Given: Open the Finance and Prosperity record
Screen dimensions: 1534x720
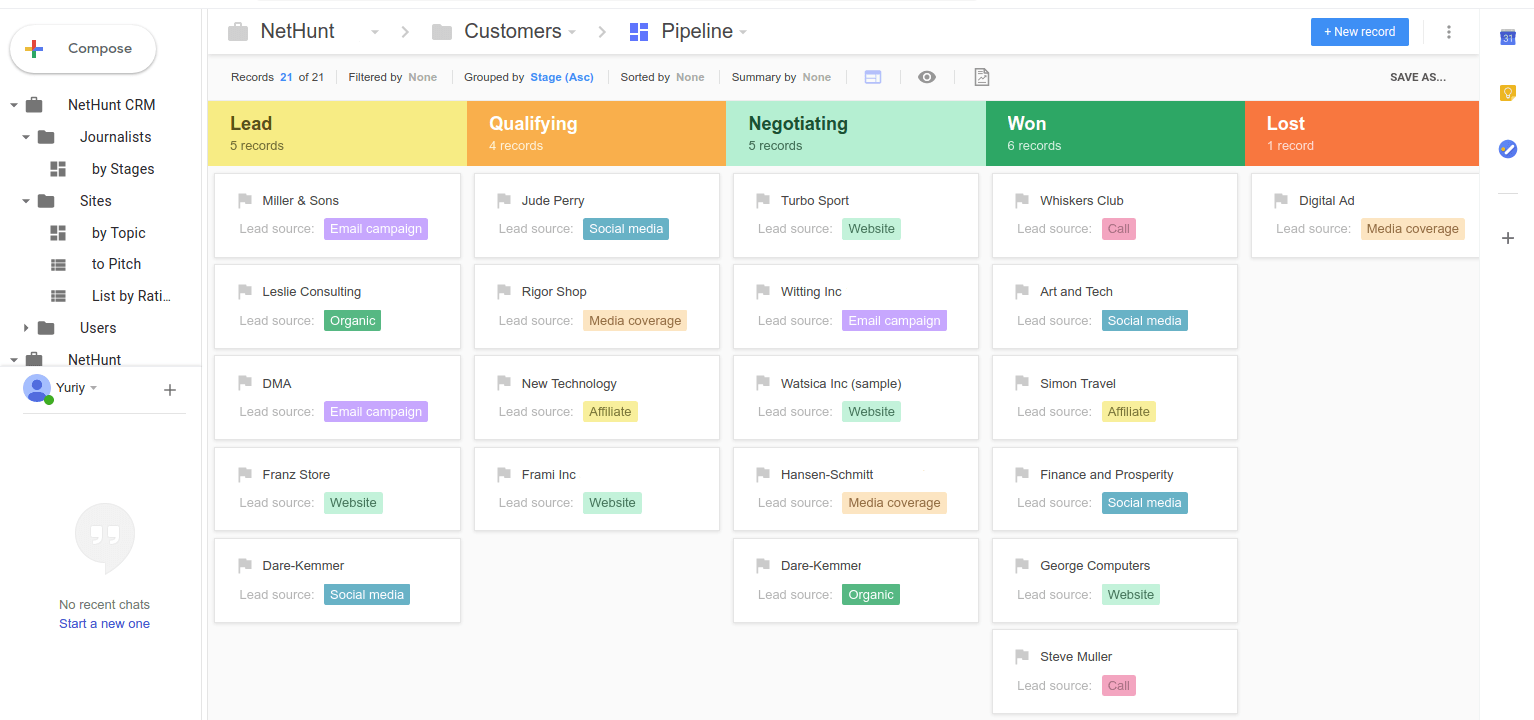Looking at the screenshot, I should tap(1115, 488).
